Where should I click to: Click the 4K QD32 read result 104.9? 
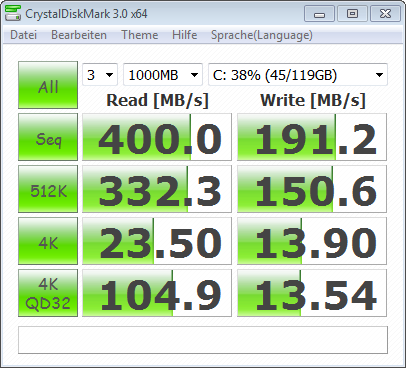pos(157,293)
